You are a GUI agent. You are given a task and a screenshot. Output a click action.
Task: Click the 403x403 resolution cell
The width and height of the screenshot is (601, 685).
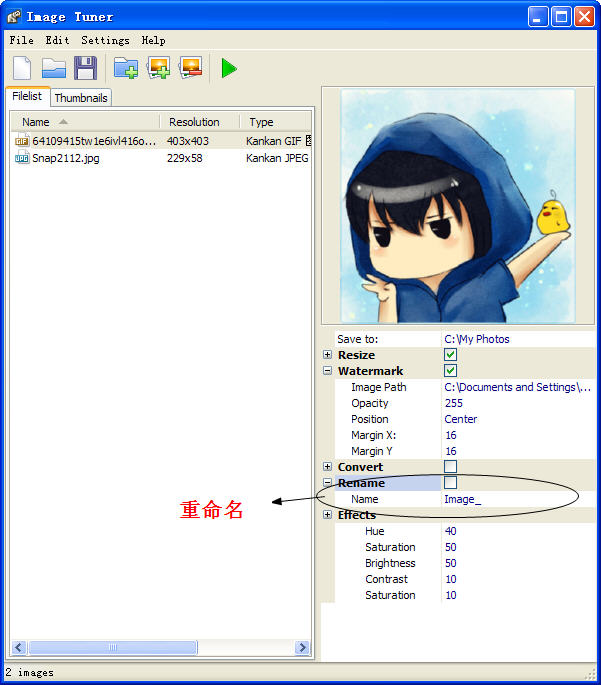188,141
